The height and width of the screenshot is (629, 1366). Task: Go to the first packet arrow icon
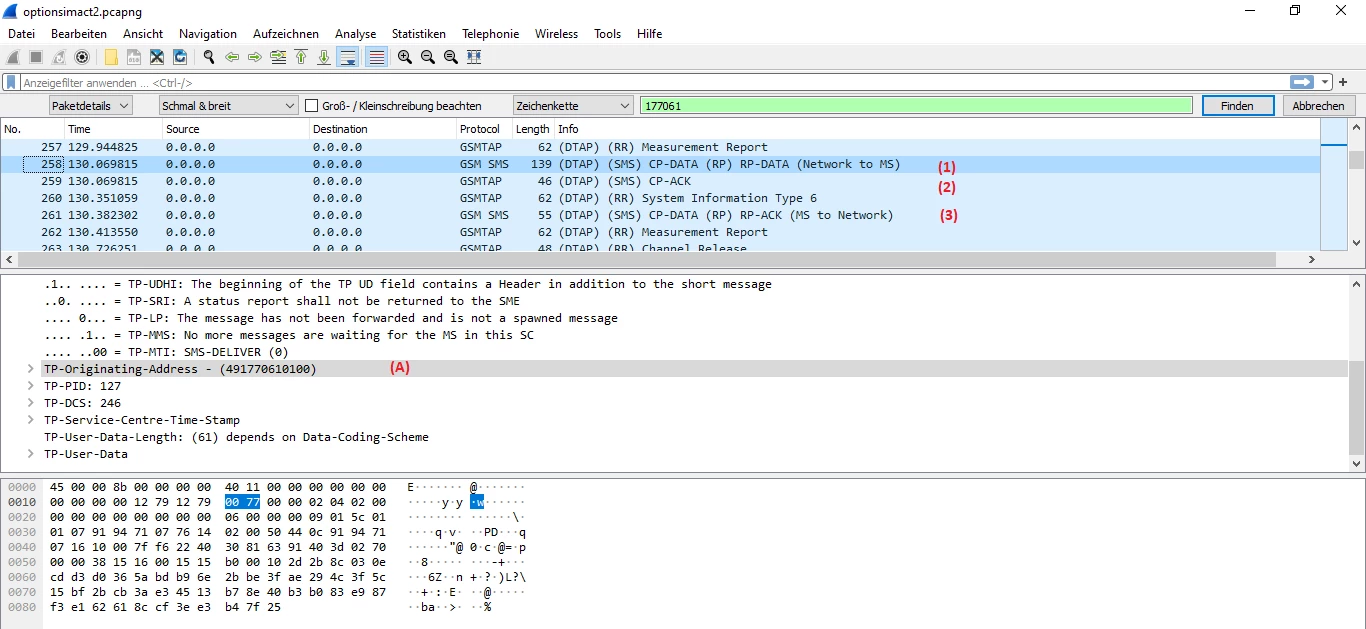point(301,57)
